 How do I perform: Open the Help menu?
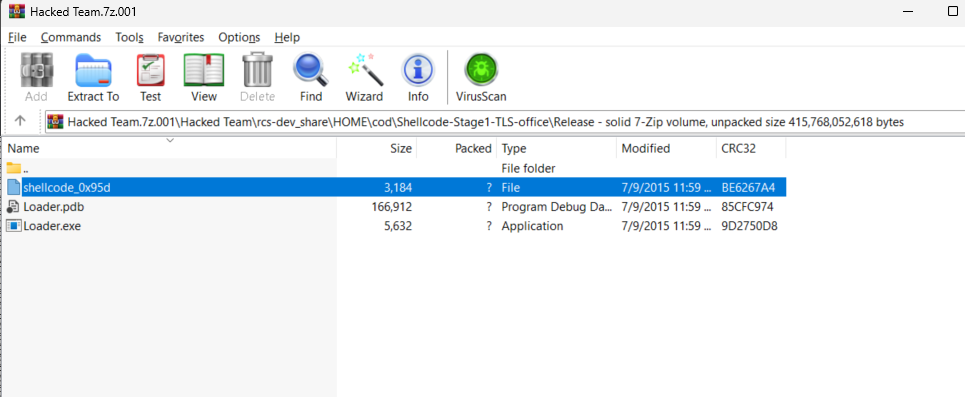click(x=287, y=38)
